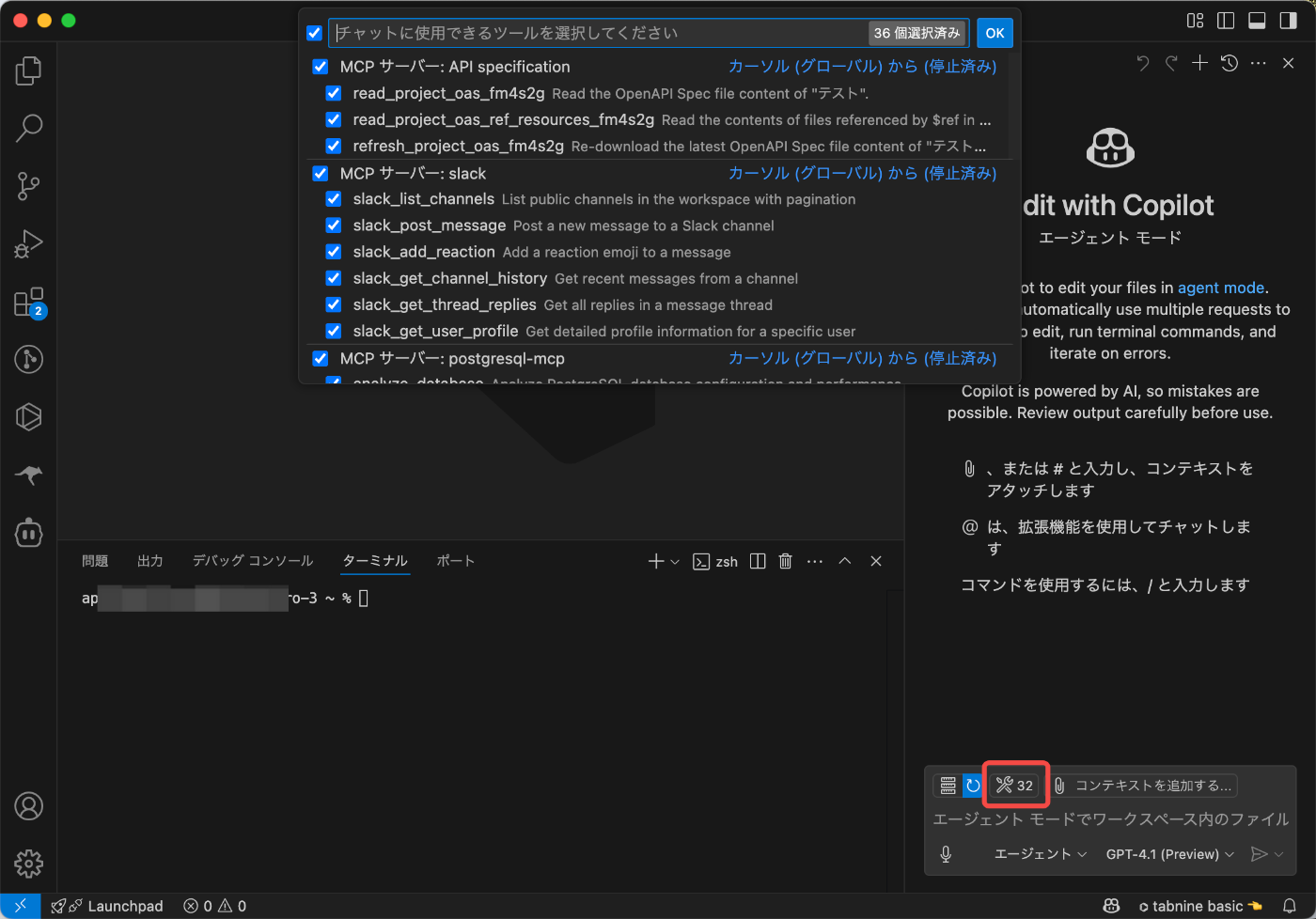Toggle bottom panel layout icon

1257,21
